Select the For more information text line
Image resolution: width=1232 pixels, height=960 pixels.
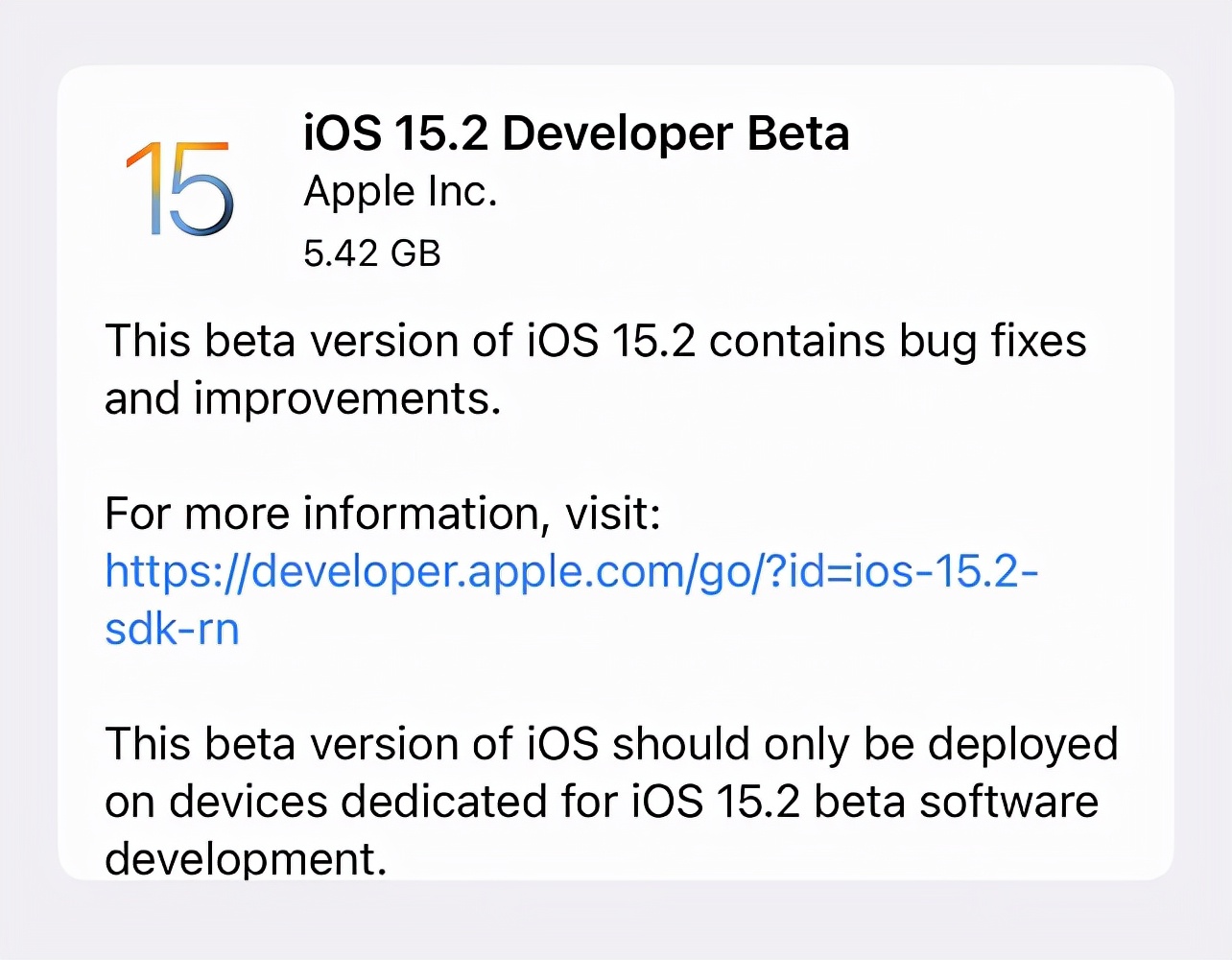(x=382, y=513)
